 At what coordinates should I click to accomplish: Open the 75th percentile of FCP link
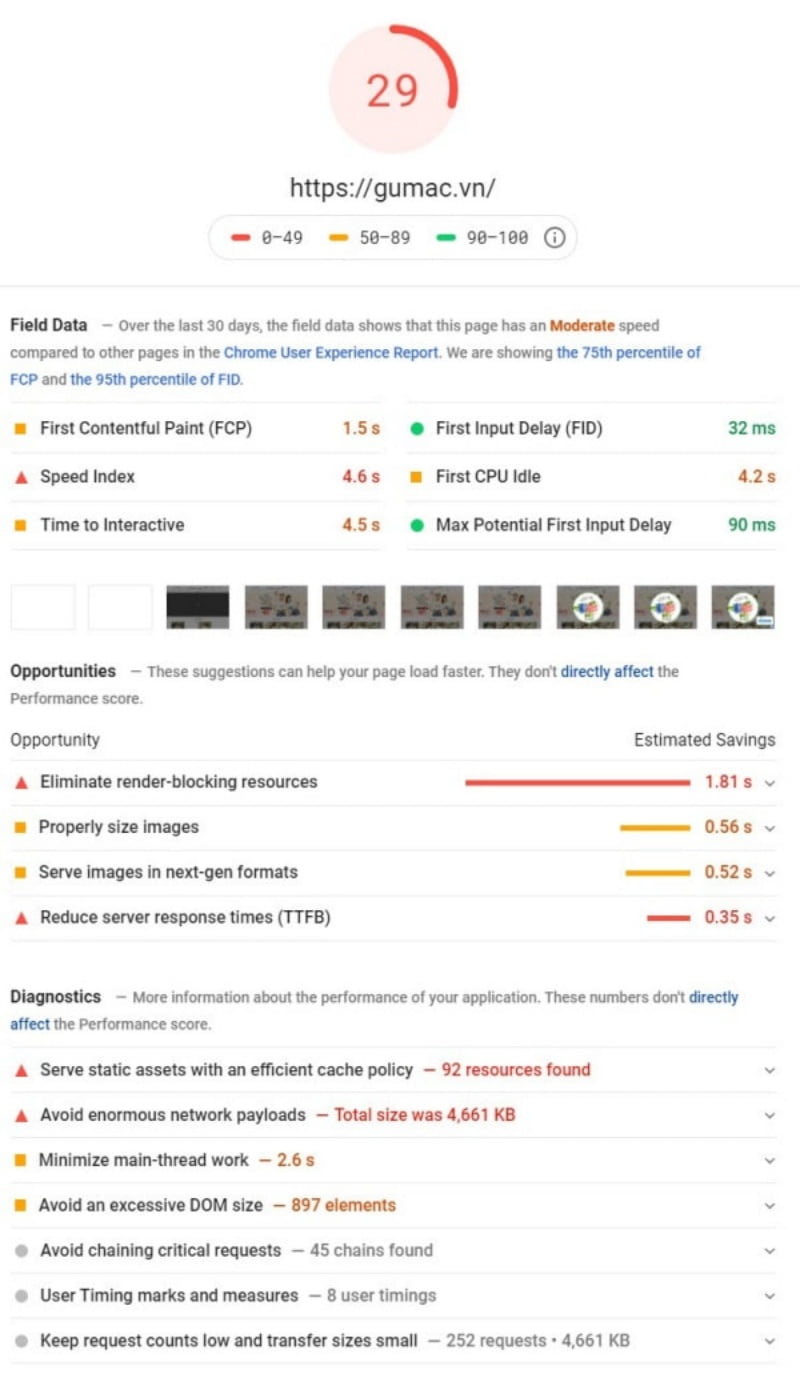(x=628, y=352)
